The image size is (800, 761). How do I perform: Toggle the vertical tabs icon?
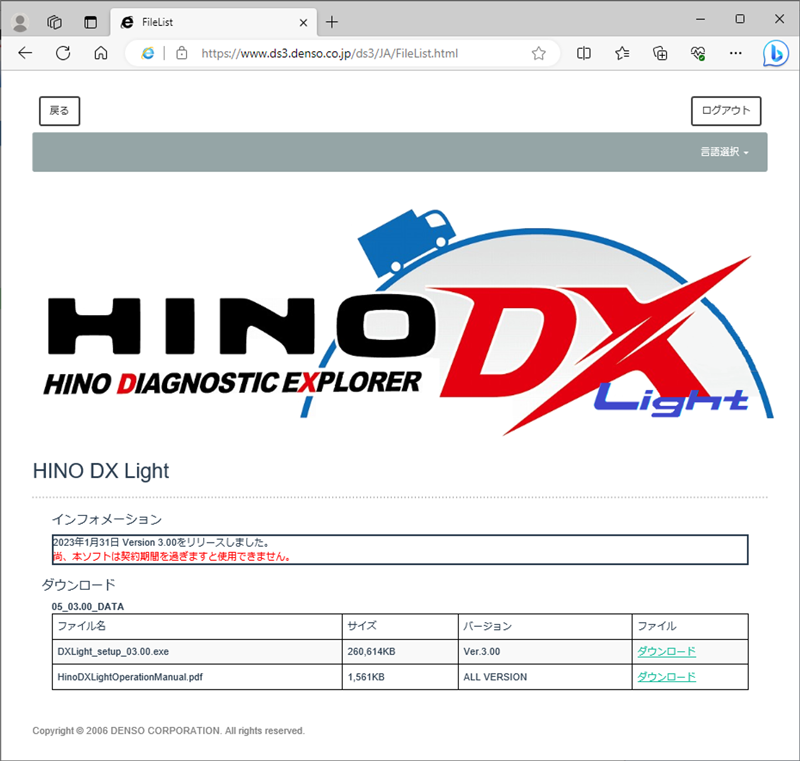pos(90,22)
